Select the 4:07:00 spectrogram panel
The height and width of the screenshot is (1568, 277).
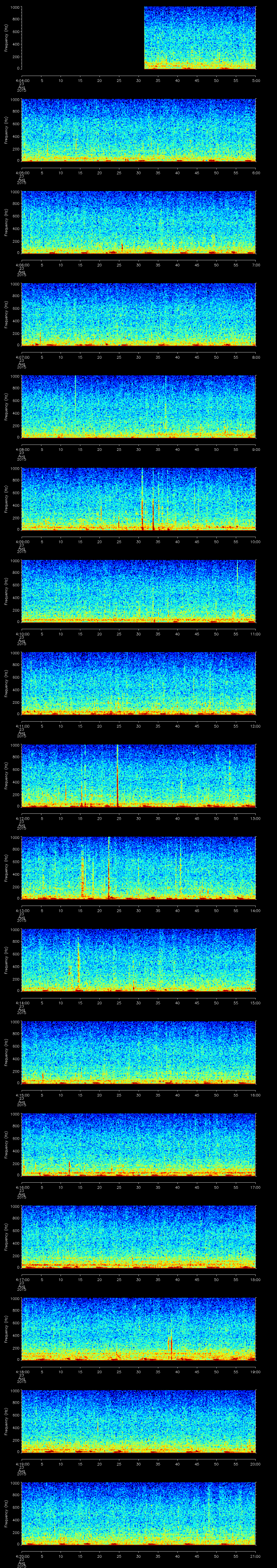138,314
